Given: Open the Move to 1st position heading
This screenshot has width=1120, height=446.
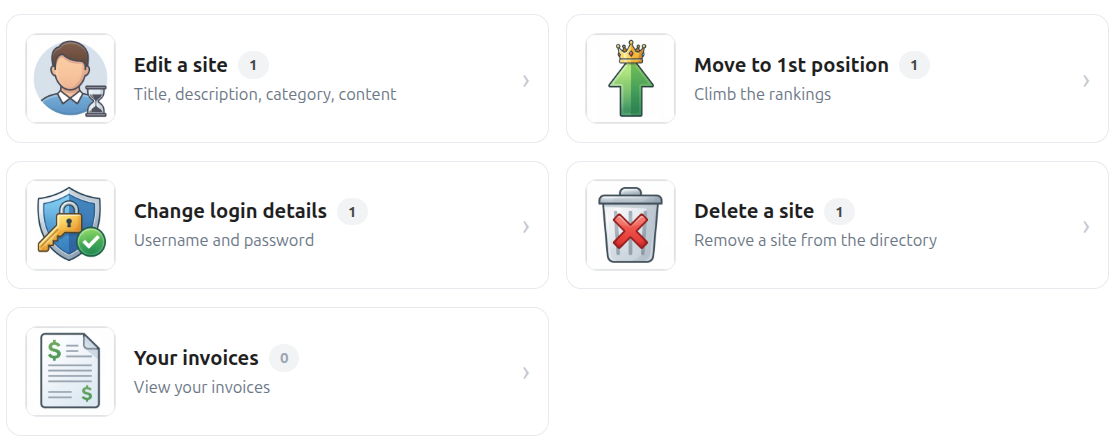Looking at the screenshot, I should pos(791,65).
